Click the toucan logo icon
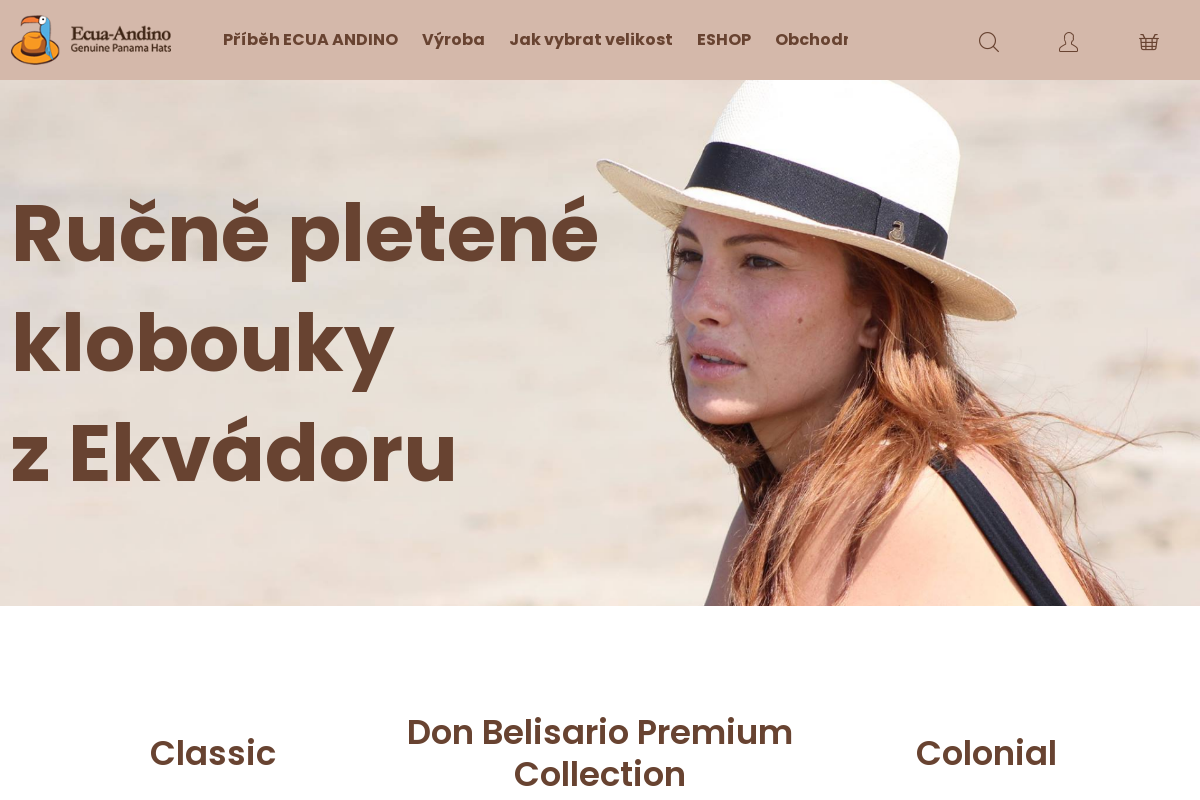This screenshot has width=1200, height=800. [36, 40]
